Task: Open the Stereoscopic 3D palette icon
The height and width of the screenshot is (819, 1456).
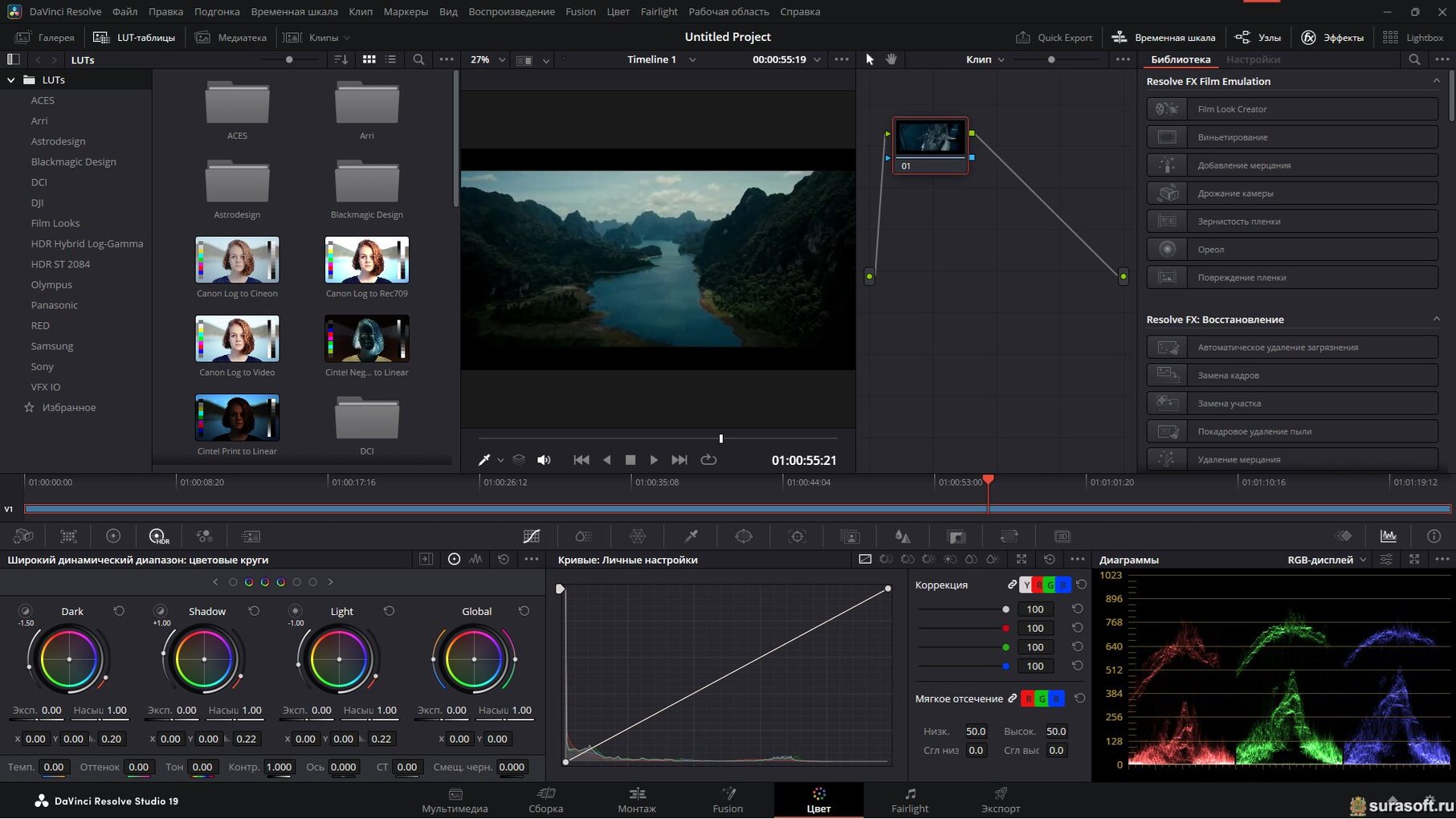Action: tap(1062, 536)
